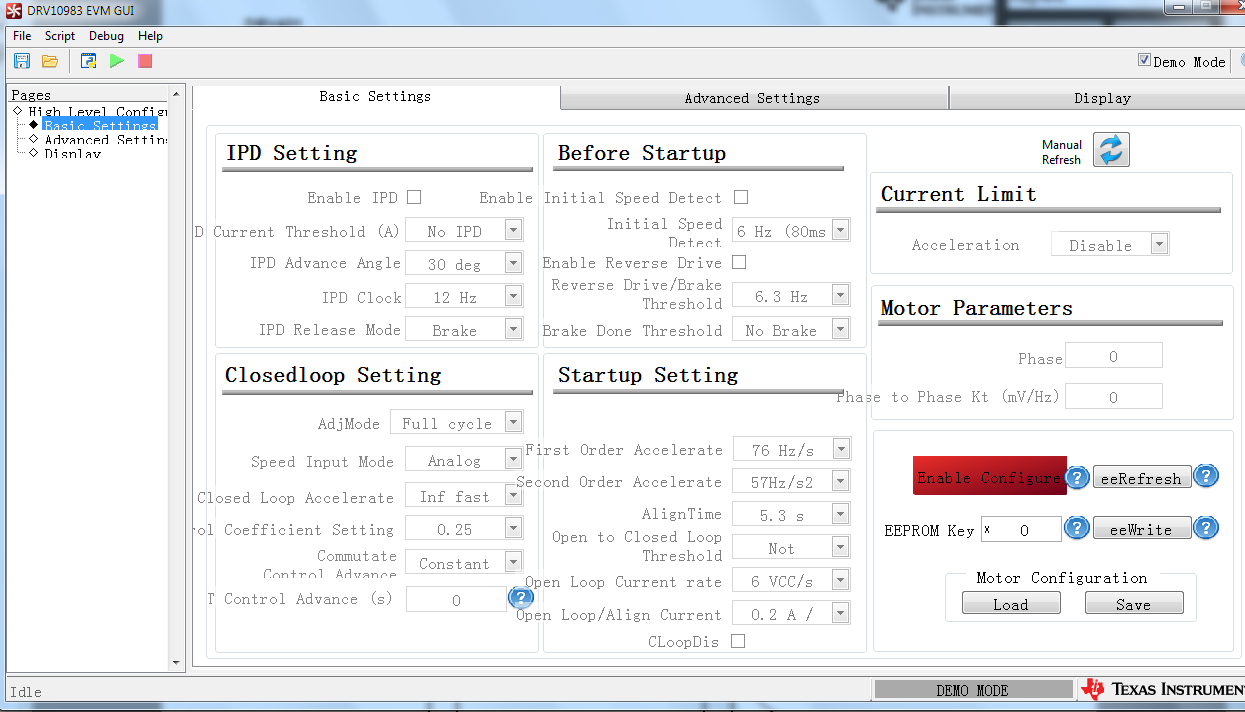Open file using the folder icon
Viewport: 1245px width, 712px height.
tap(49, 61)
